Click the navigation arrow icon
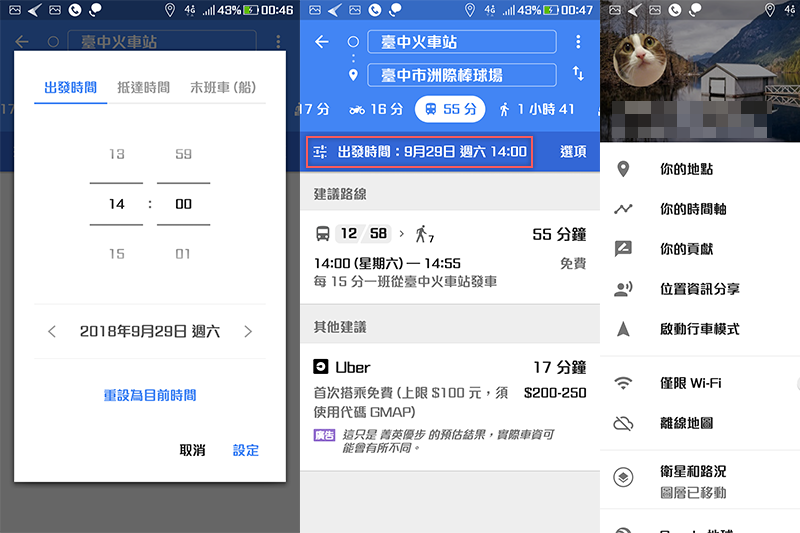Screen dimensions: 800x533 point(623,329)
